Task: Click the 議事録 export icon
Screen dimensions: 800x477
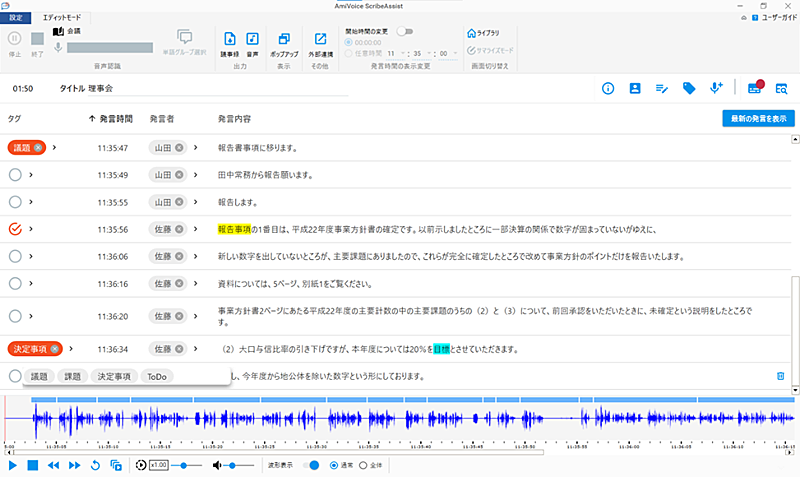Action: [230, 39]
